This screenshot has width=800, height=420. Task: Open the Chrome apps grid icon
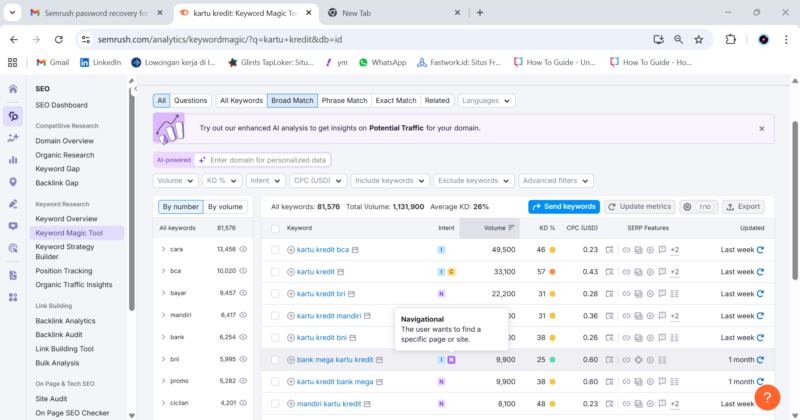point(13,62)
